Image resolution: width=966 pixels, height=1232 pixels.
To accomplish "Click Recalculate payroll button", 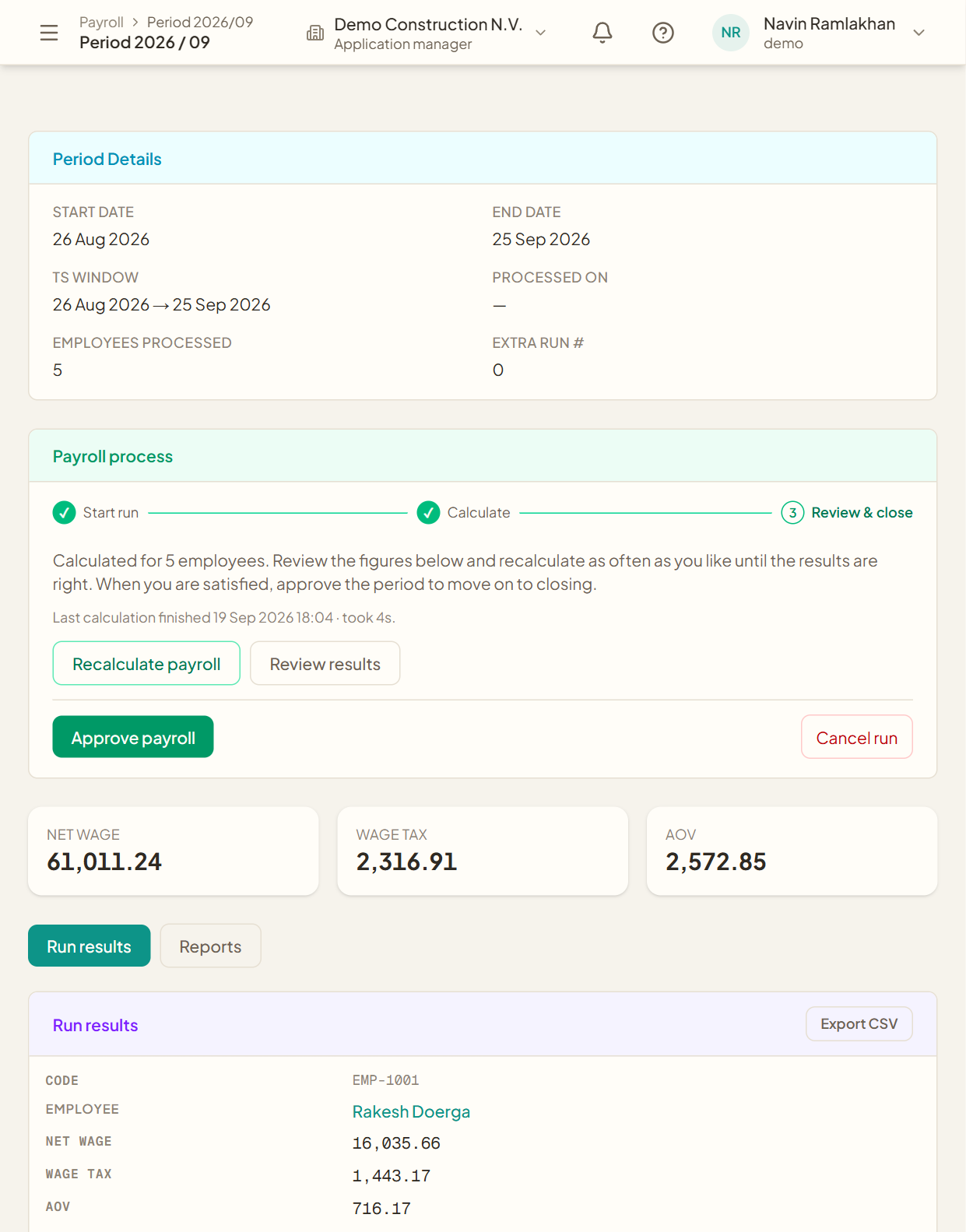I will [x=146, y=663].
